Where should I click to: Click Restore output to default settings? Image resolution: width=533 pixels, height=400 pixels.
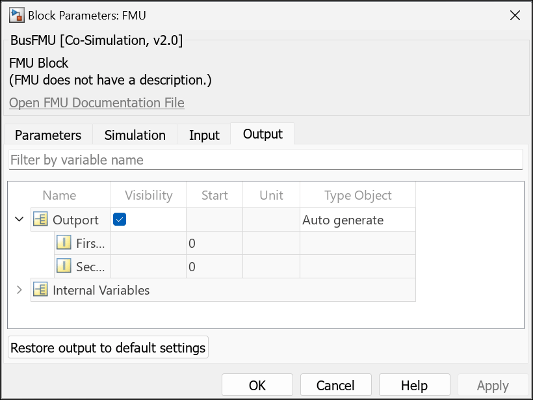(x=108, y=347)
